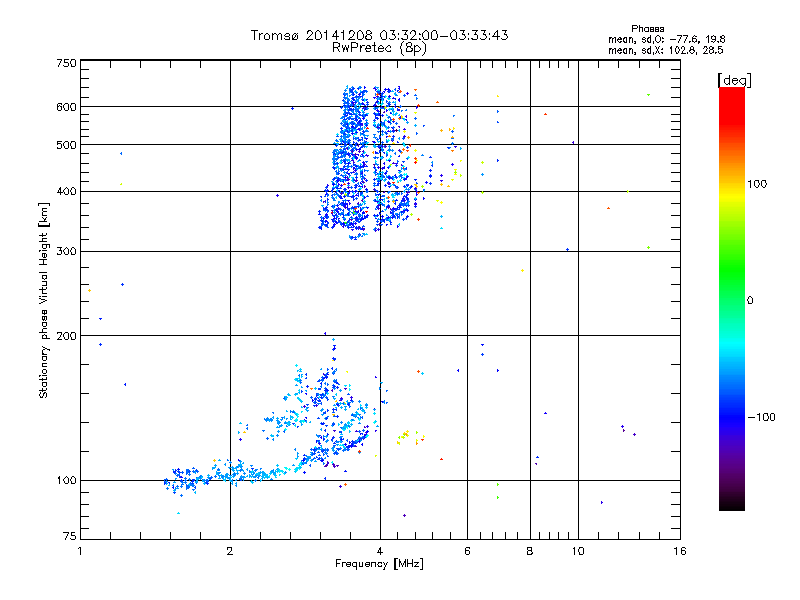800x600 pixels.
Task: Click the plot title 'Tromsø 20141208 03:32:00-03:33:43'
Action: pyautogui.click(x=379, y=35)
